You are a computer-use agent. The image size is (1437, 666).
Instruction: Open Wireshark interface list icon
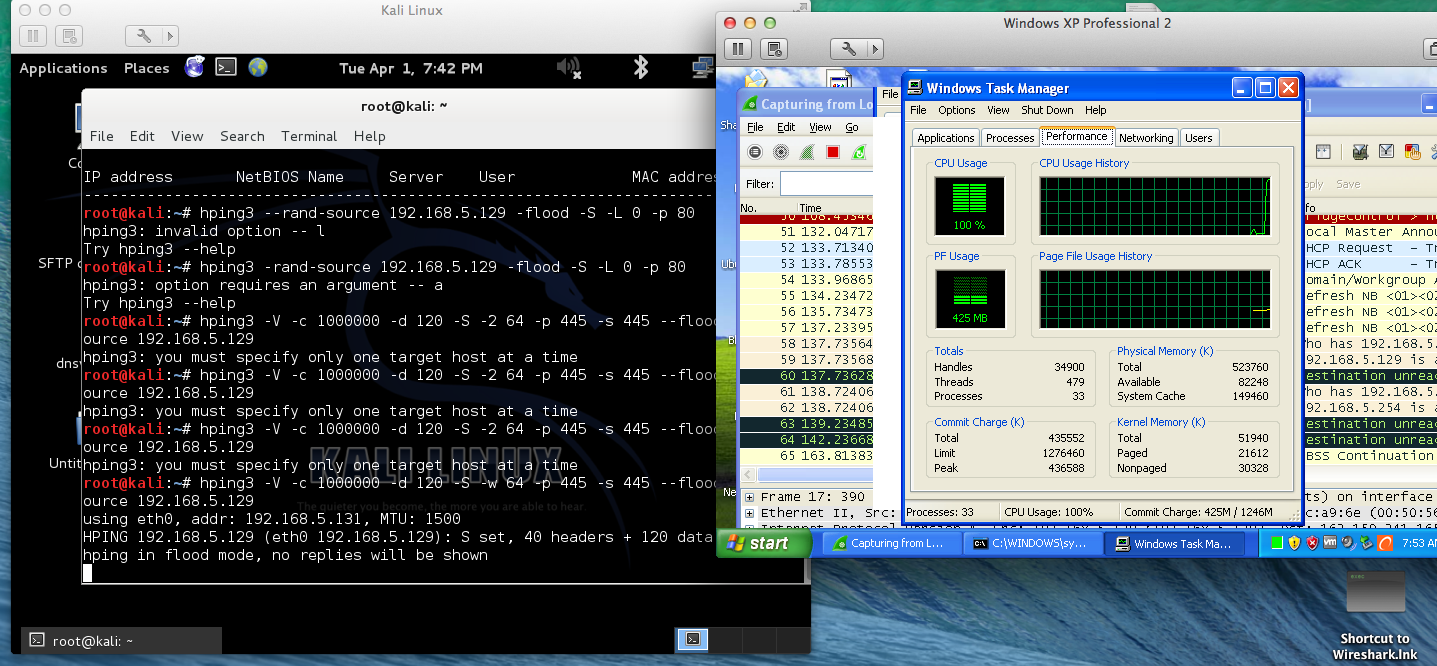755,152
